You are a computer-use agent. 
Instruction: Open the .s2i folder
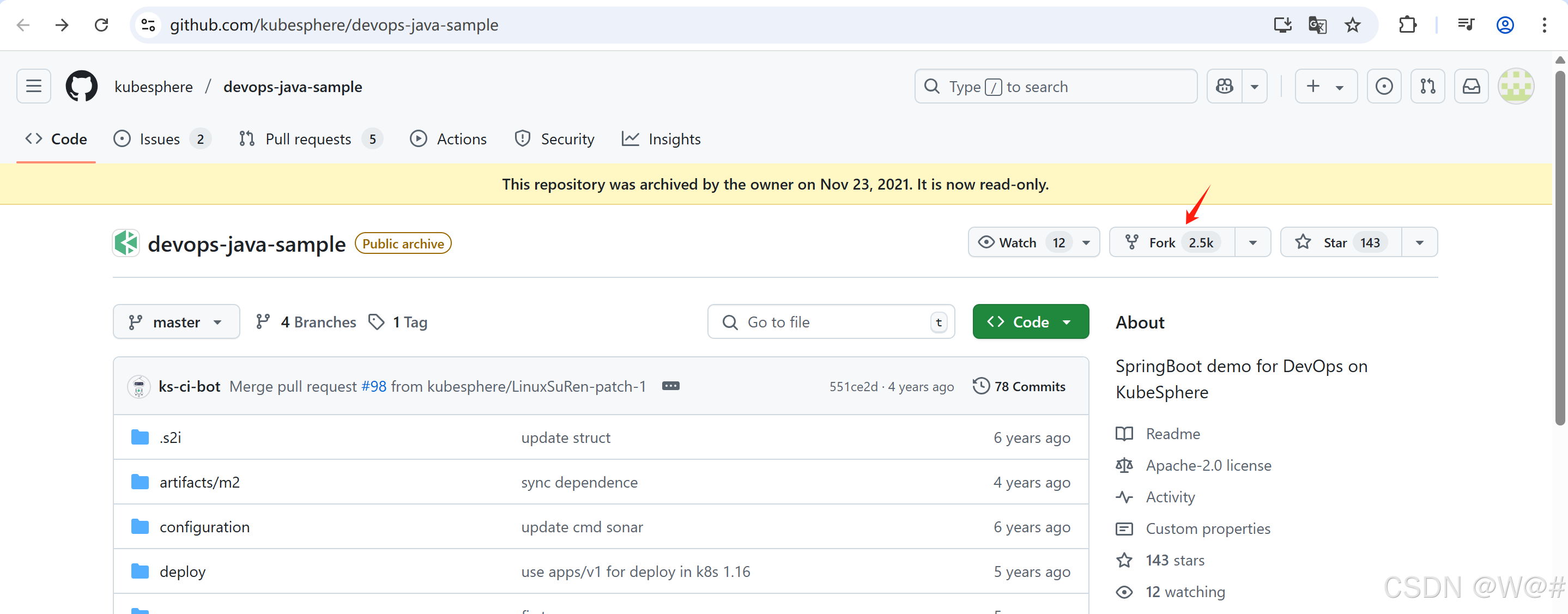pyautogui.click(x=171, y=437)
